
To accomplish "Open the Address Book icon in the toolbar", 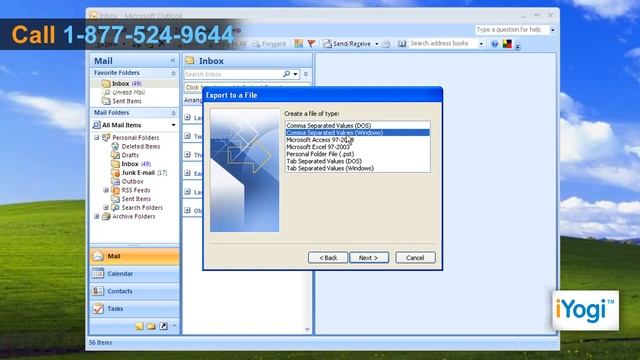I will coord(402,44).
